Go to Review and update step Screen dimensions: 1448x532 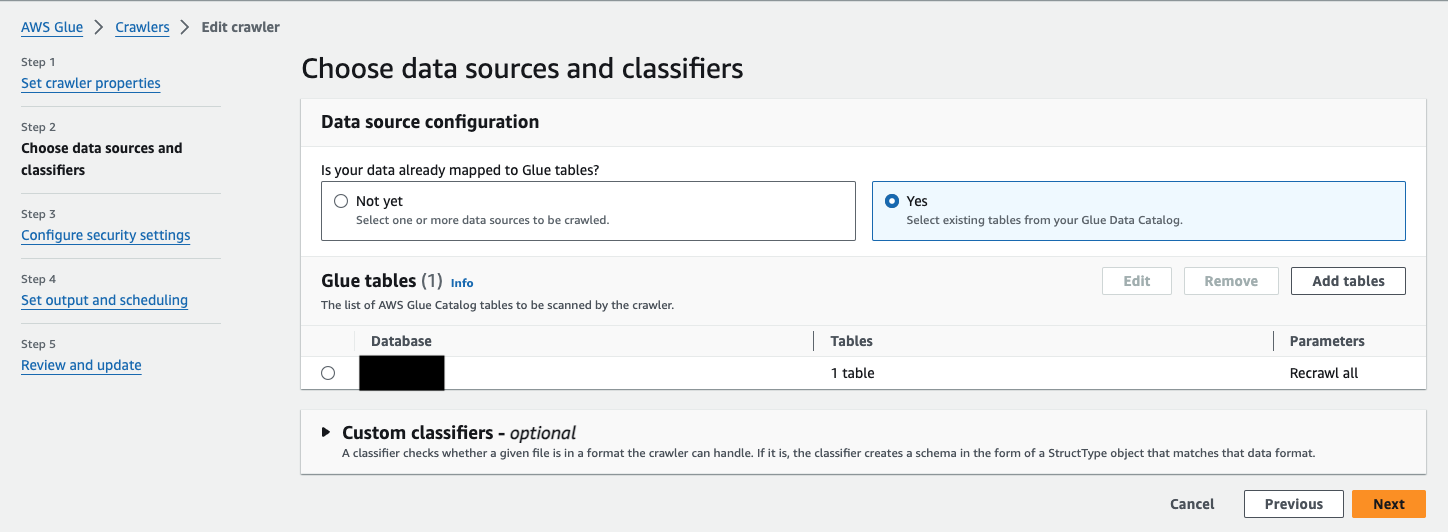pos(81,365)
